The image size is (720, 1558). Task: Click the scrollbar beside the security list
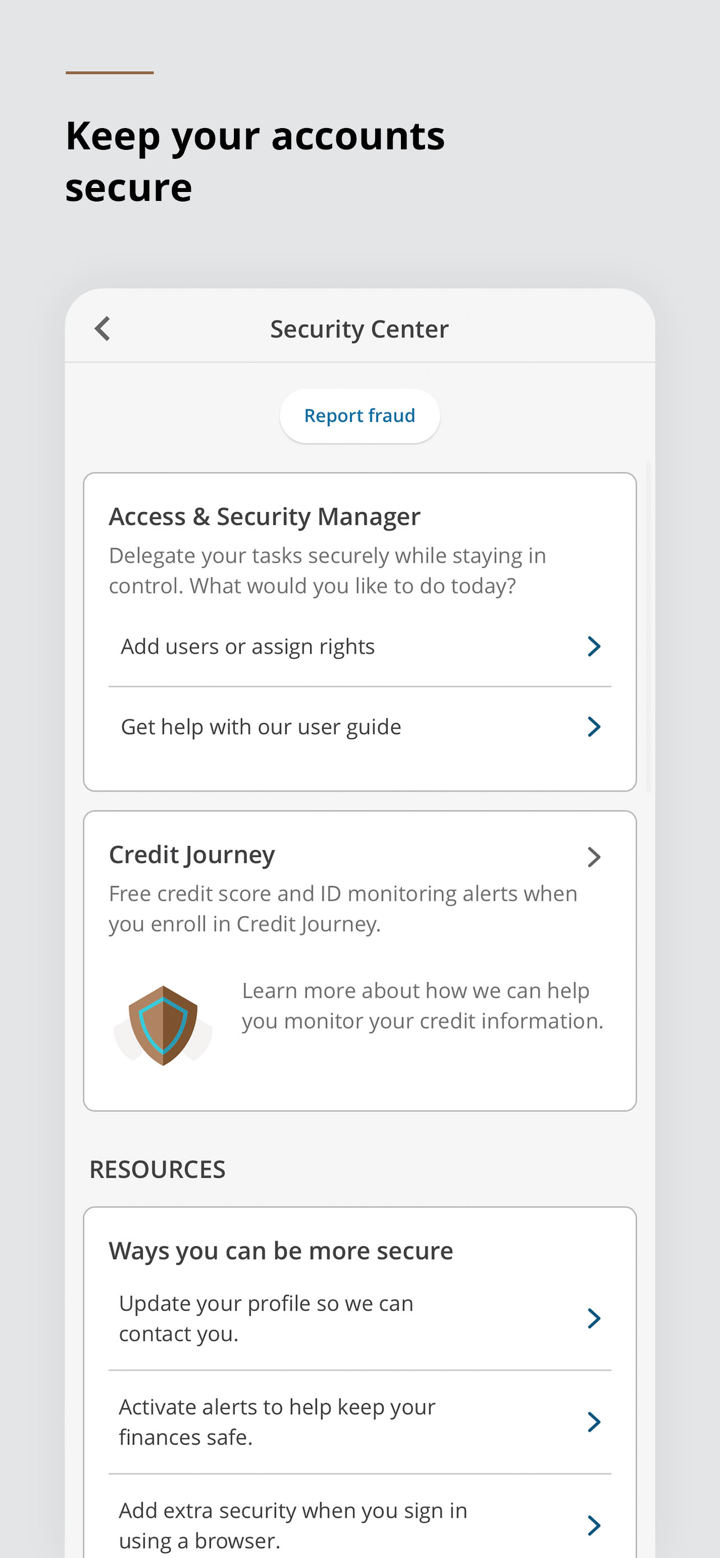pyautogui.click(x=649, y=626)
